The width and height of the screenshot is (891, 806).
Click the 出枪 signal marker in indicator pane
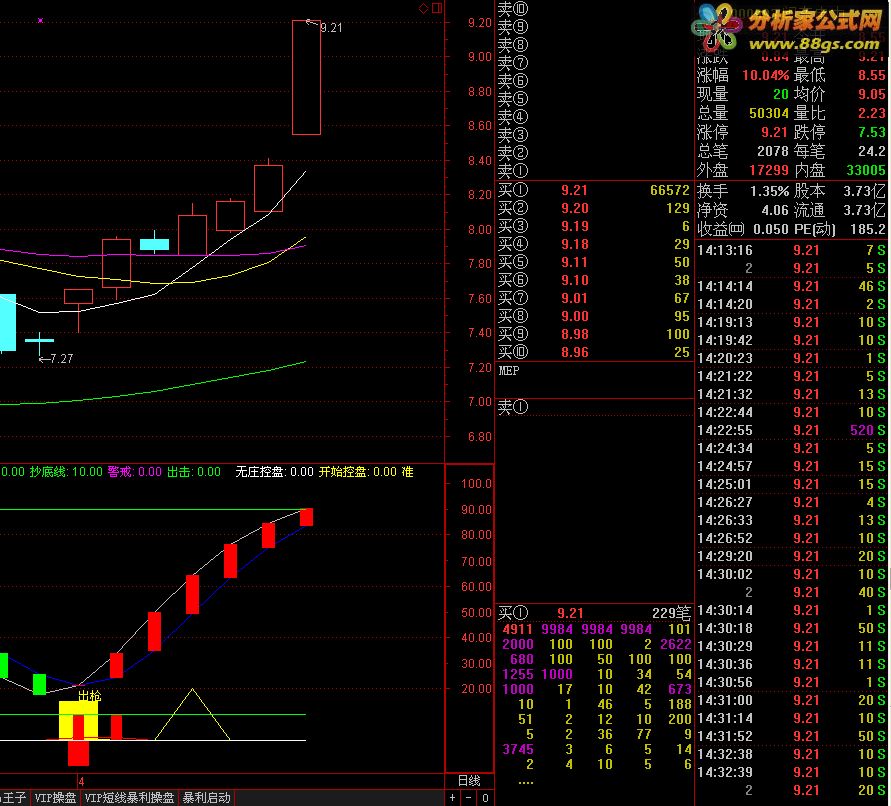89,696
